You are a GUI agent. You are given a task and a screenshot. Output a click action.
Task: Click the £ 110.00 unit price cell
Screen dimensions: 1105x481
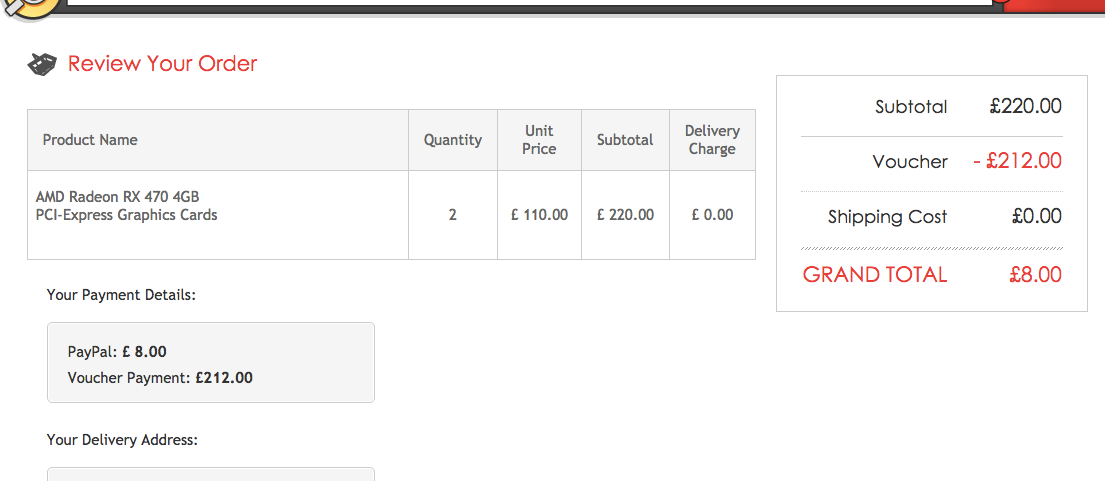click(539, 215)
